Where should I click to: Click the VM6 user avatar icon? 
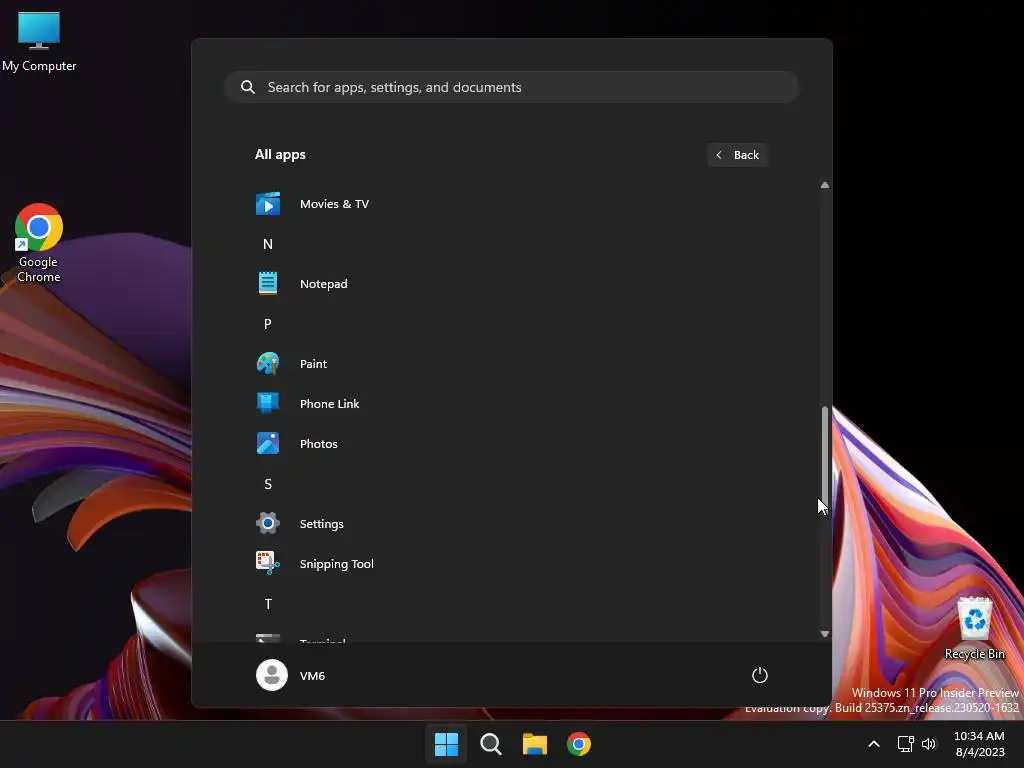pos(272,675)
